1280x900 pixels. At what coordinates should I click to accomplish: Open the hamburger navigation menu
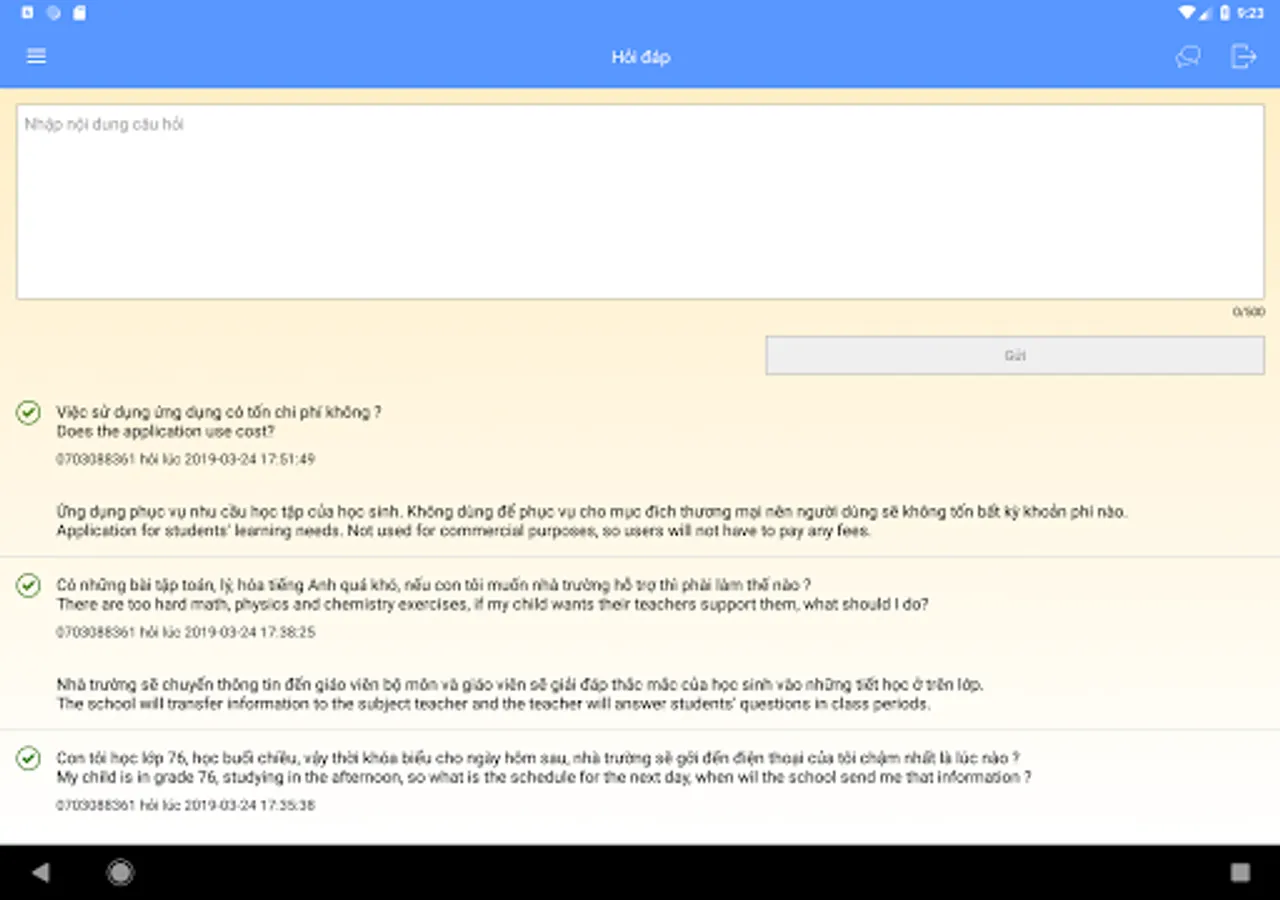coord(37,56)
